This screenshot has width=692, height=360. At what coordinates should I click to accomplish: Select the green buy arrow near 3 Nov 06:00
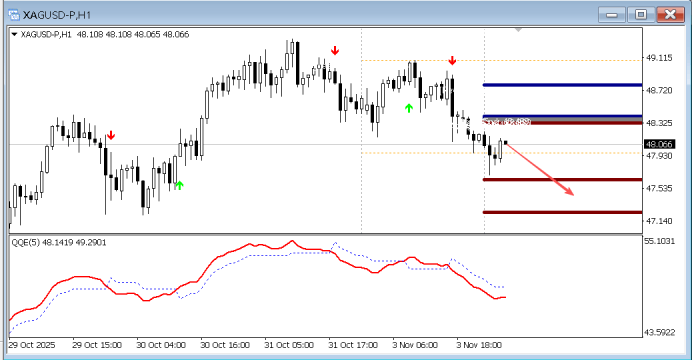point(409,108)
